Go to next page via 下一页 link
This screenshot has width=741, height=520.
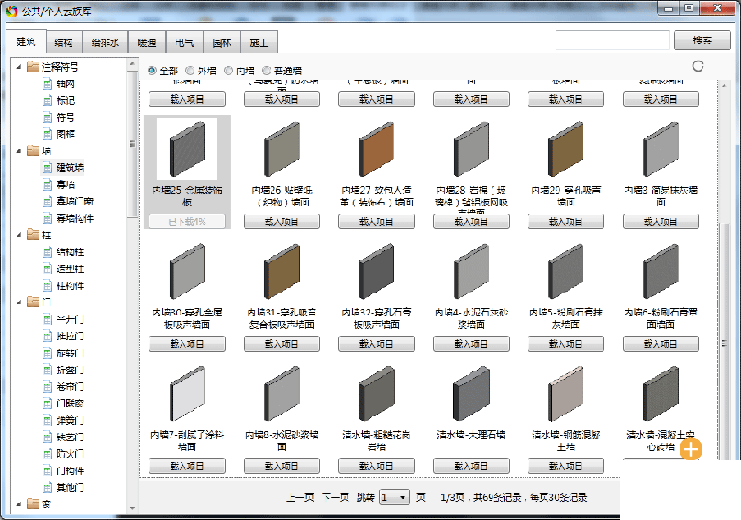coord(335,497)
